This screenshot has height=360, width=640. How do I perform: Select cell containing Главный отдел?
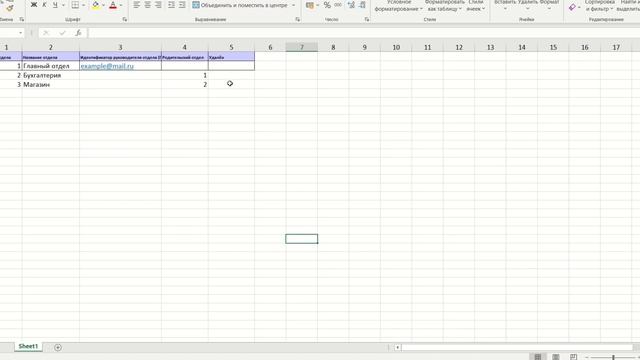pyautogui.click(x=51, y=66)
